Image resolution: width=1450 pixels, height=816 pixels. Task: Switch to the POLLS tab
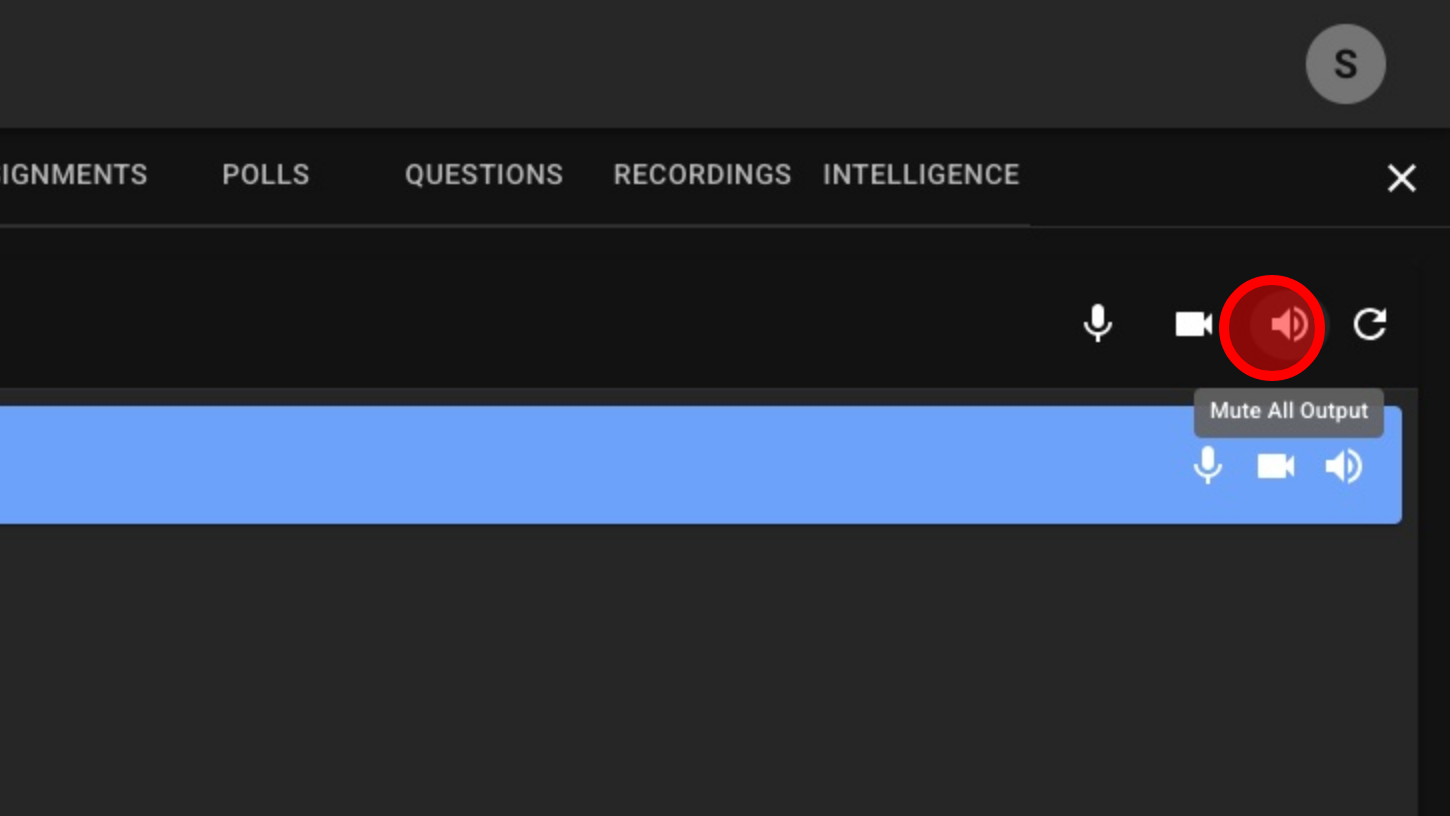click(x=266, y=175)
